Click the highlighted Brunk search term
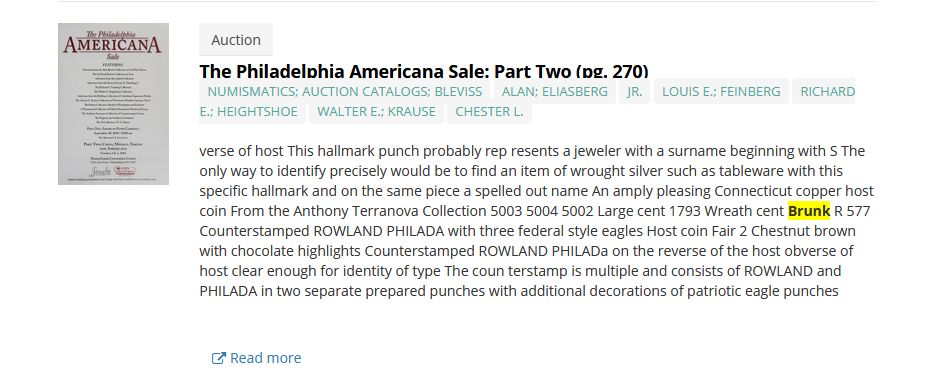Viewport: 939px width, 390px height. click(809, 211)
